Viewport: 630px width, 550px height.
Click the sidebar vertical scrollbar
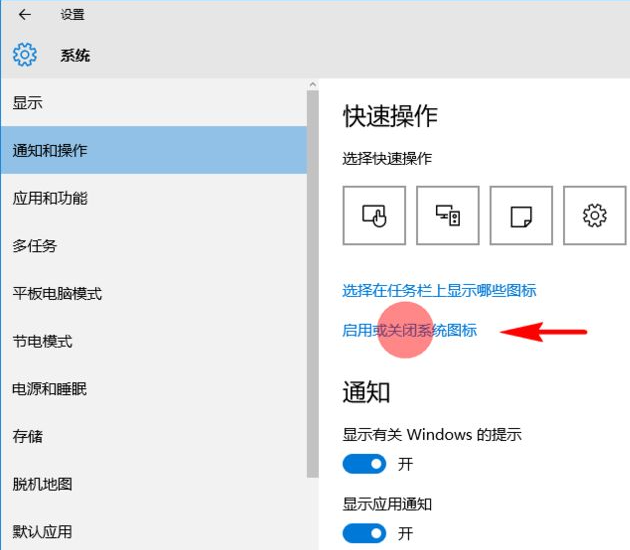(312, 300)
